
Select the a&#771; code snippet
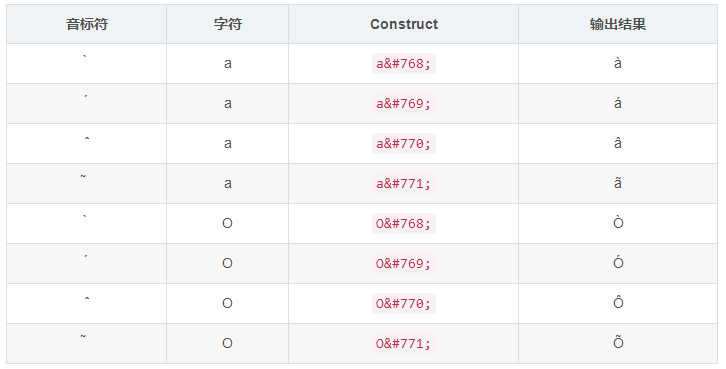pyautogui.click(x=403, y=184)
